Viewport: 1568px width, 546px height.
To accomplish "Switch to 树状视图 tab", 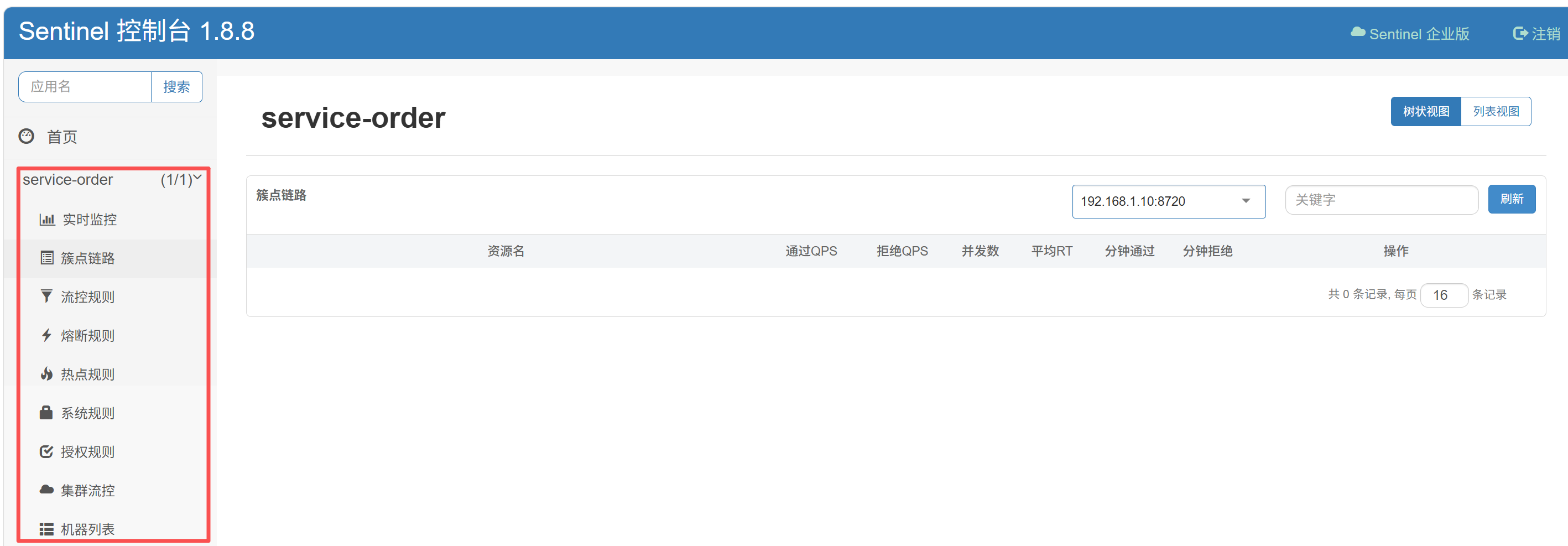I will coord(1425,111).
